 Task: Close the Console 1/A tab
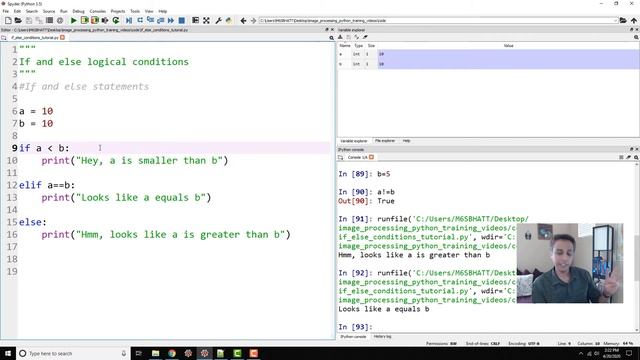pos(371,157)
